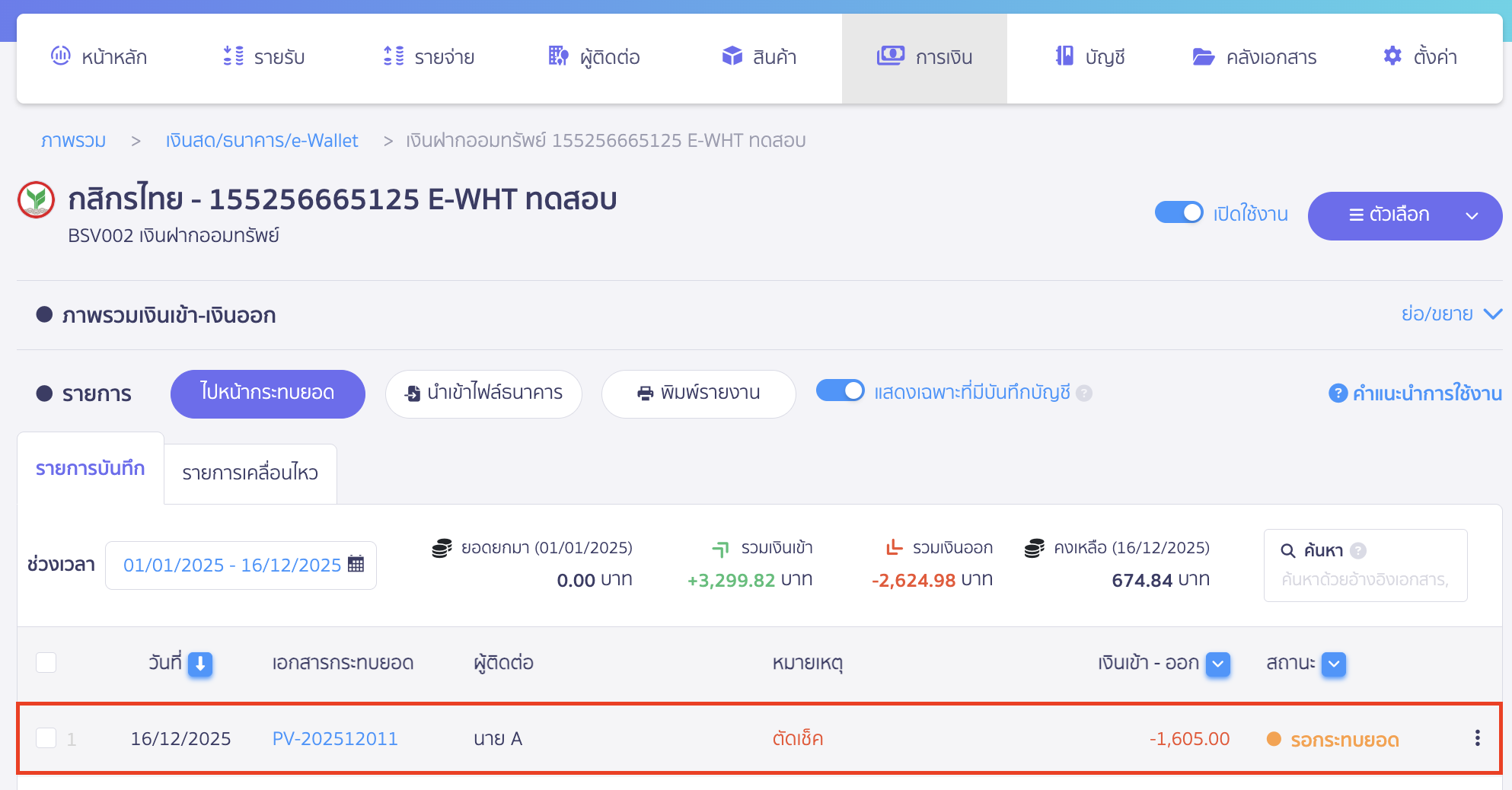Click the Kasikorn bank logo
Image resolution: width=1512 pixels, height=790 pixels.
36,200
